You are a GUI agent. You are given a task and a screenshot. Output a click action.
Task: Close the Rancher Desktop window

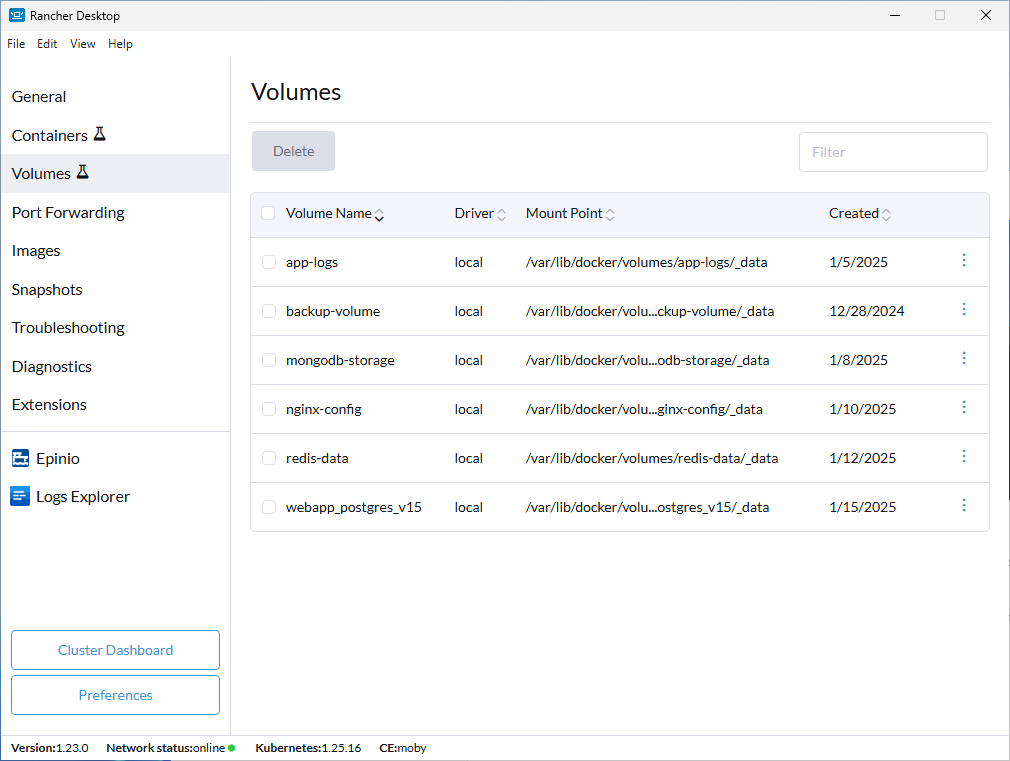pyautogui.click(x=986, y=15)
